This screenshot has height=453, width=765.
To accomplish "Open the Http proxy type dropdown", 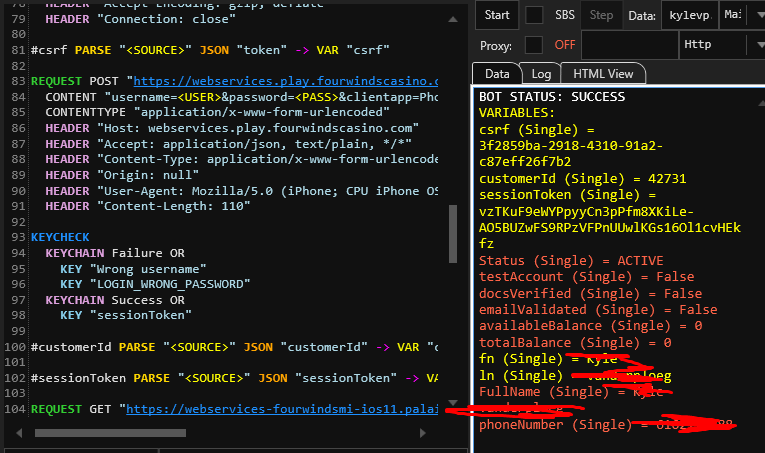I will (722, 45).
